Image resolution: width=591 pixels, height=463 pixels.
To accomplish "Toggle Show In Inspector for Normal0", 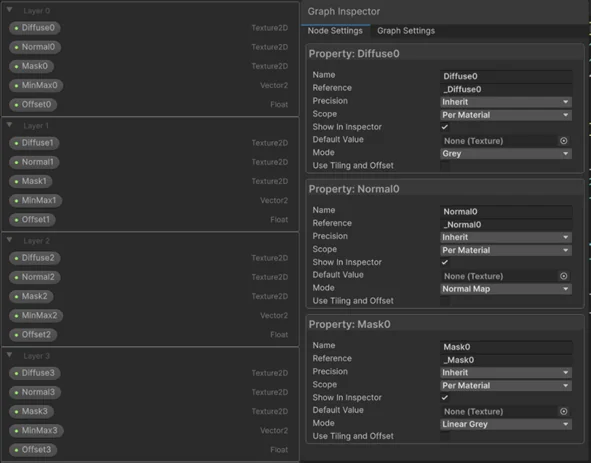I will [x=445, y=262].
